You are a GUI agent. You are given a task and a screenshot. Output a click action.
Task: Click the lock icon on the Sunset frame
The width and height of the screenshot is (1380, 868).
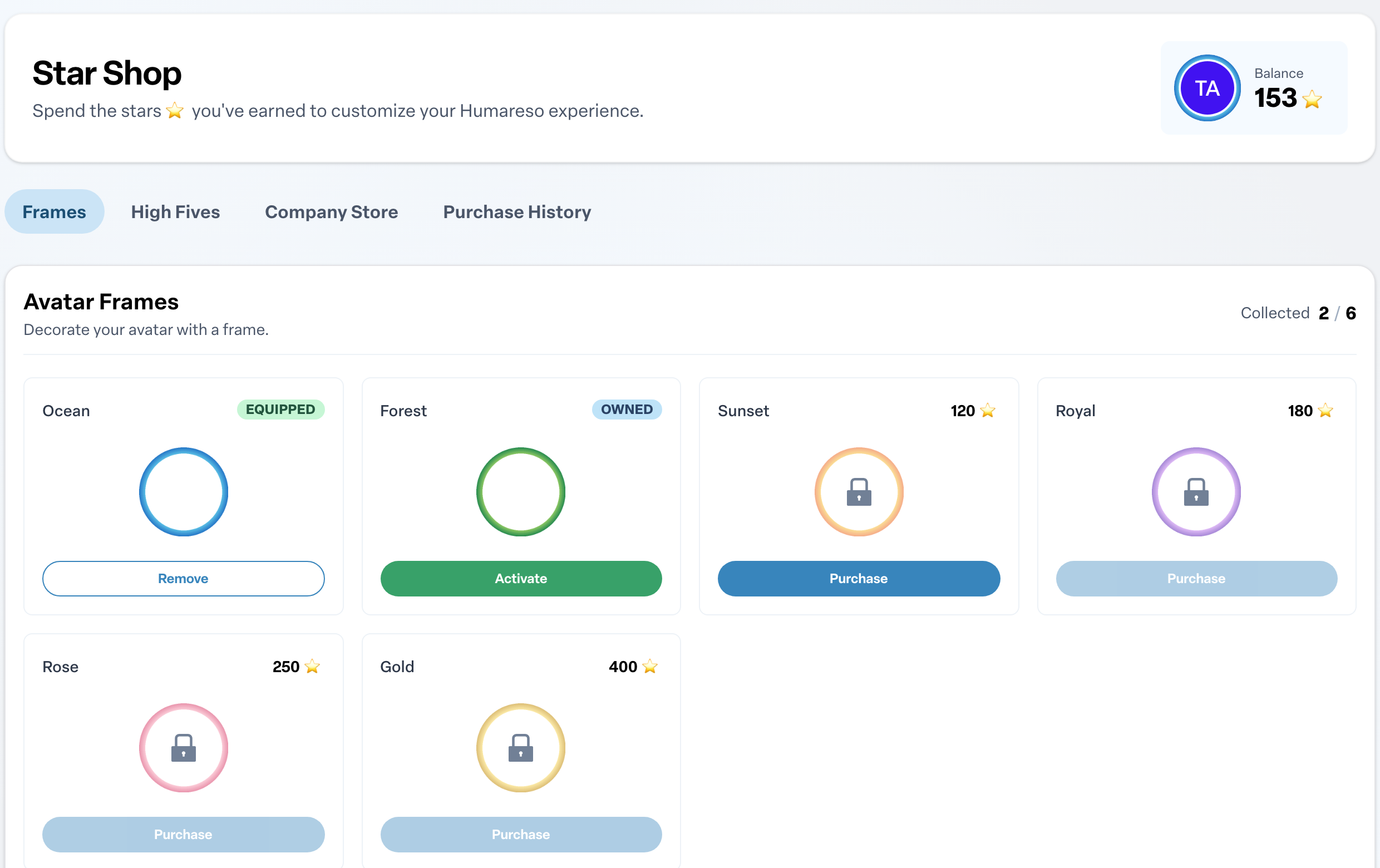(x=859, y=491)
